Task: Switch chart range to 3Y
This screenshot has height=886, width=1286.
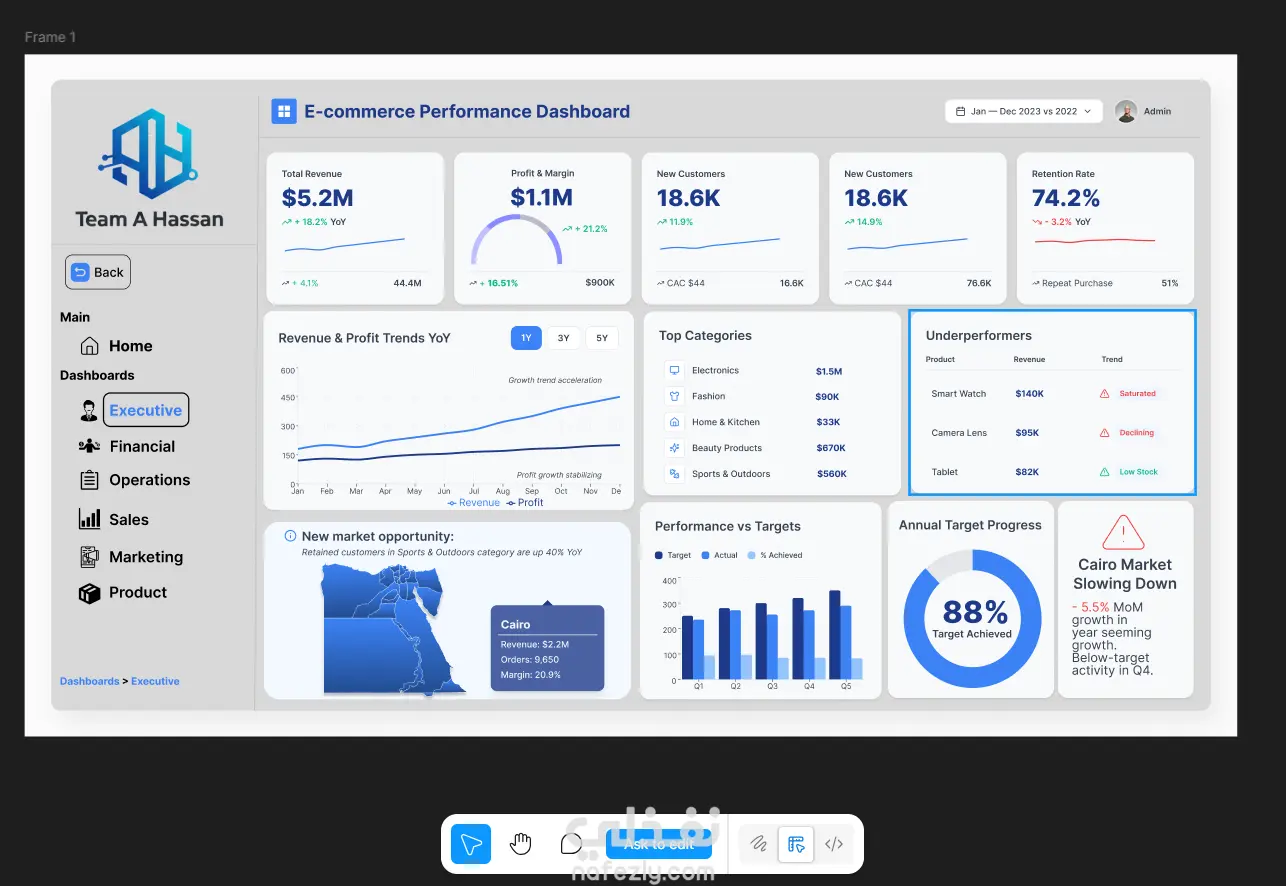Action: [x=564, y=338]
